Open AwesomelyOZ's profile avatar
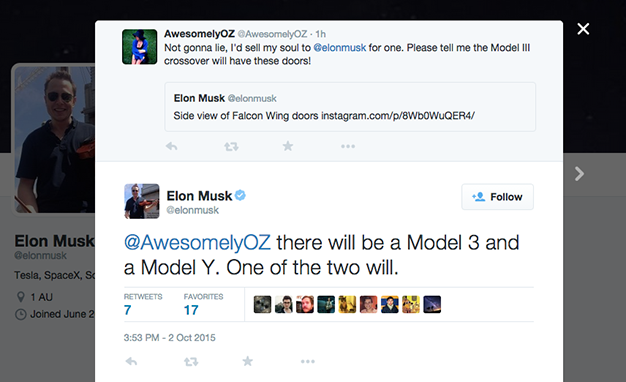 coord(140,47)
